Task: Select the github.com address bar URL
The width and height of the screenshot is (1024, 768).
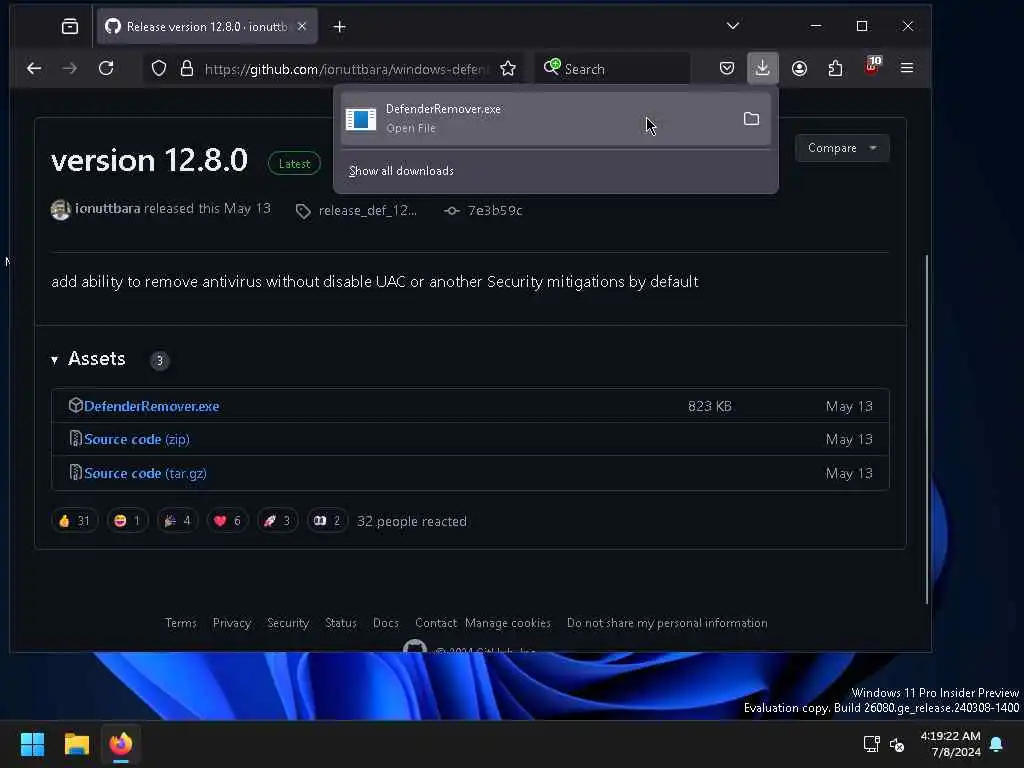Action: 347,69
